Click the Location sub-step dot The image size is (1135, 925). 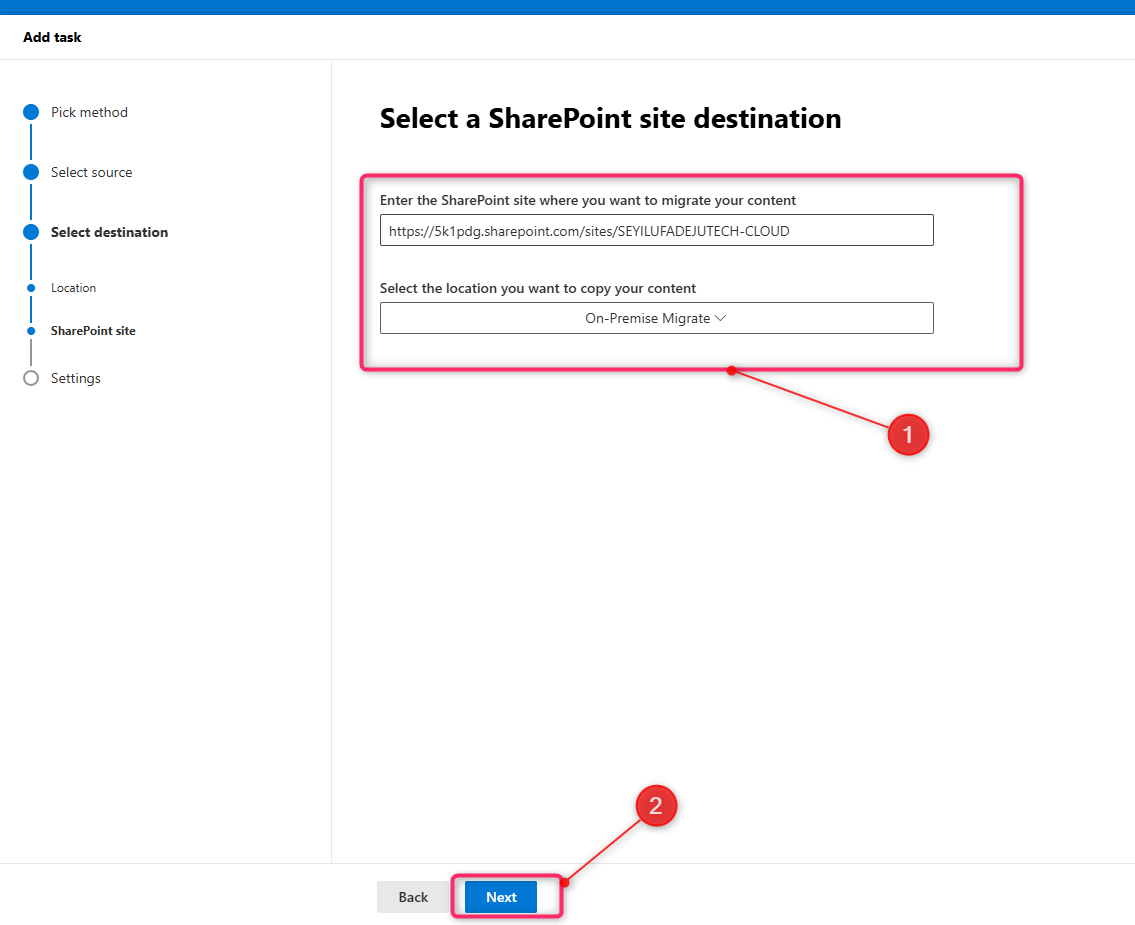(x=31, y=288)
